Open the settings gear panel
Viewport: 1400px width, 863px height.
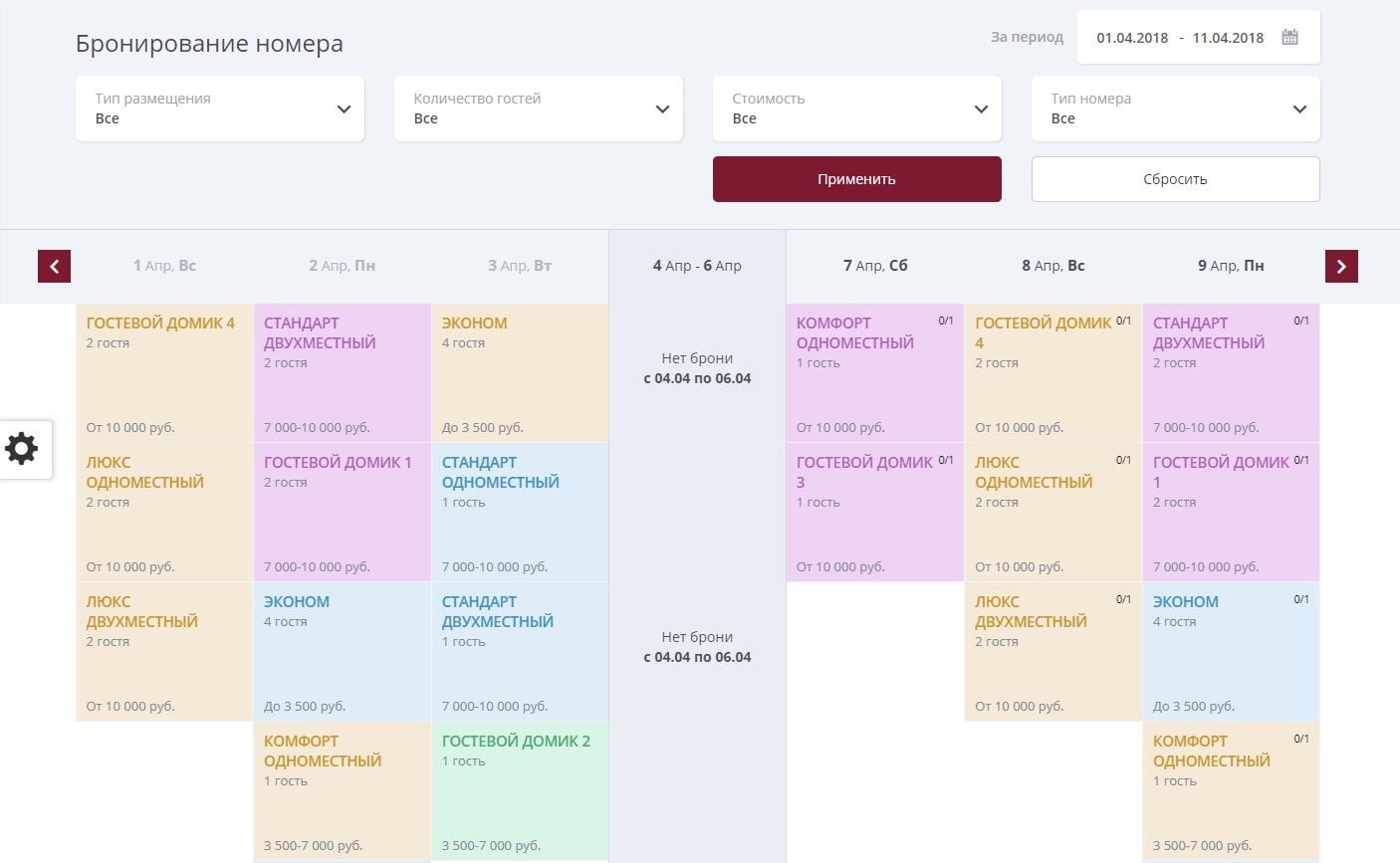(x=22, y=449)
